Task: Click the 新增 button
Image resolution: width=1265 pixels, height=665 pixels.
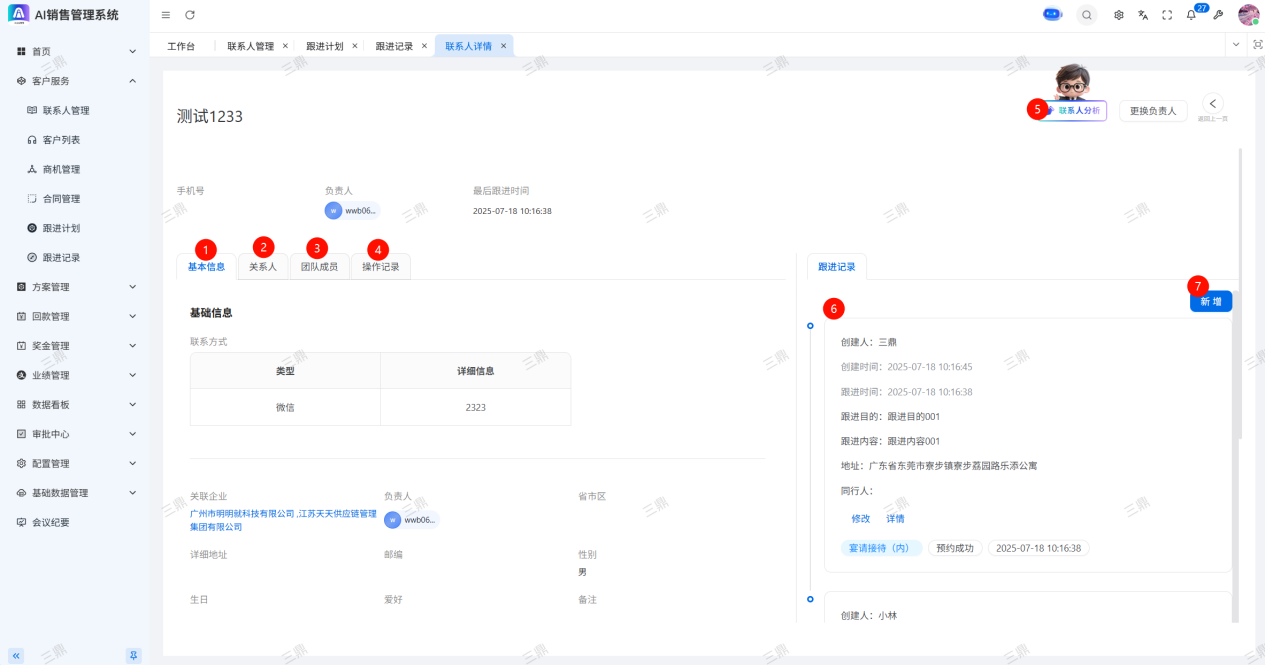Action: click(1210, 302)
